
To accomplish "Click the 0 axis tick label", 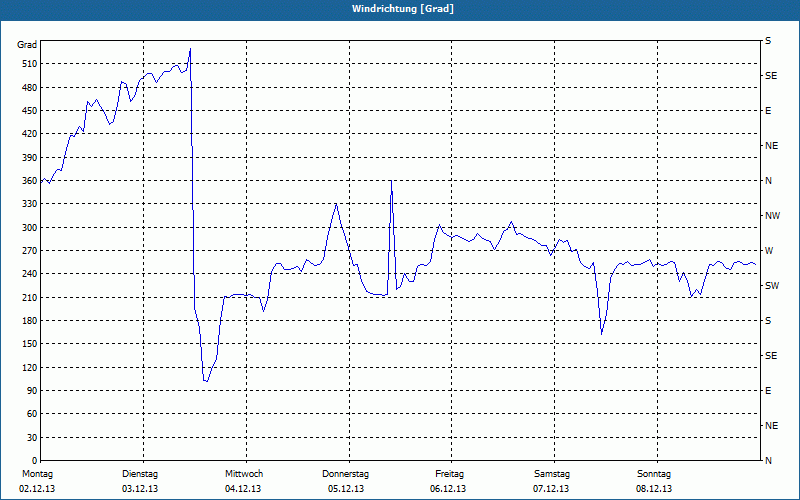I will pyautogui.click(x=34, y=461).
